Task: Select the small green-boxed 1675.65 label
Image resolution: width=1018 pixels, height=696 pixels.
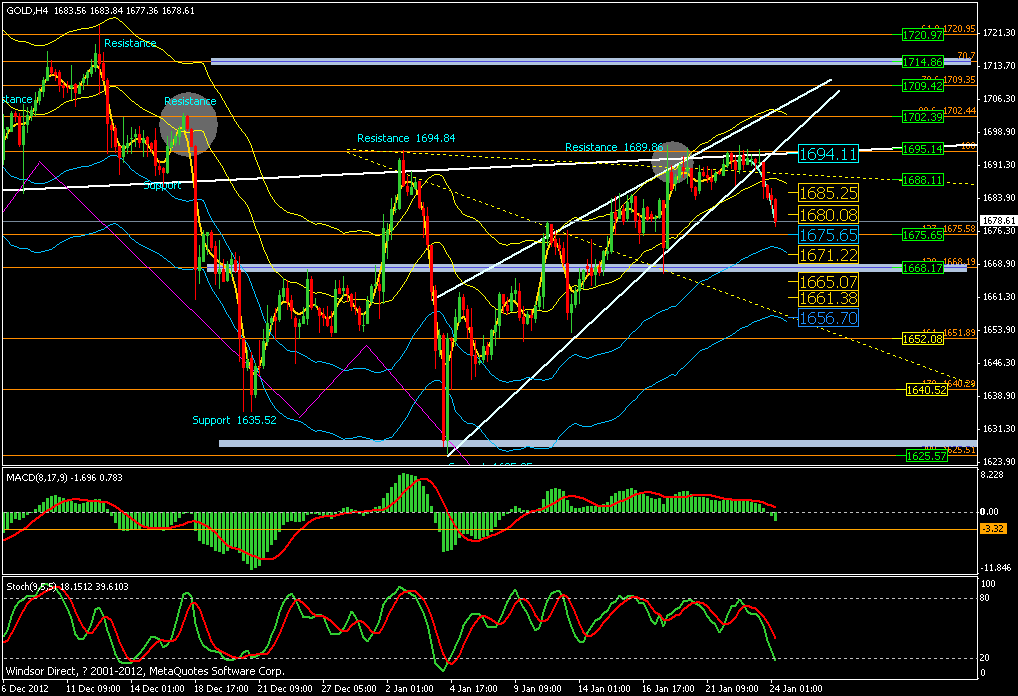Action: tap(923, 235)
